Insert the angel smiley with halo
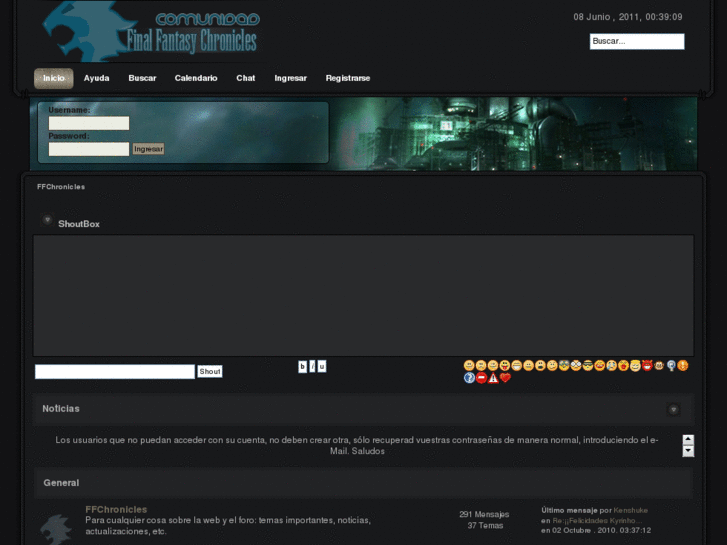This screenshot has width=727, height=545. 635,365
